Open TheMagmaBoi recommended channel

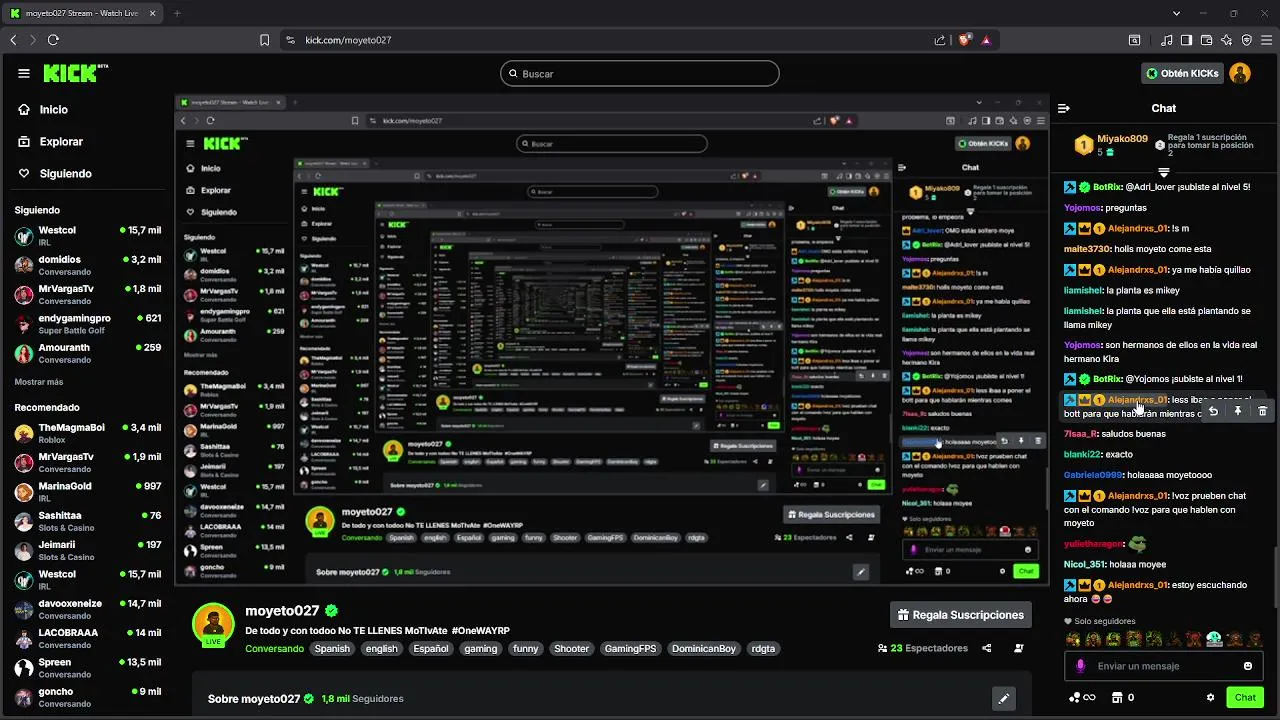(88, 433)
